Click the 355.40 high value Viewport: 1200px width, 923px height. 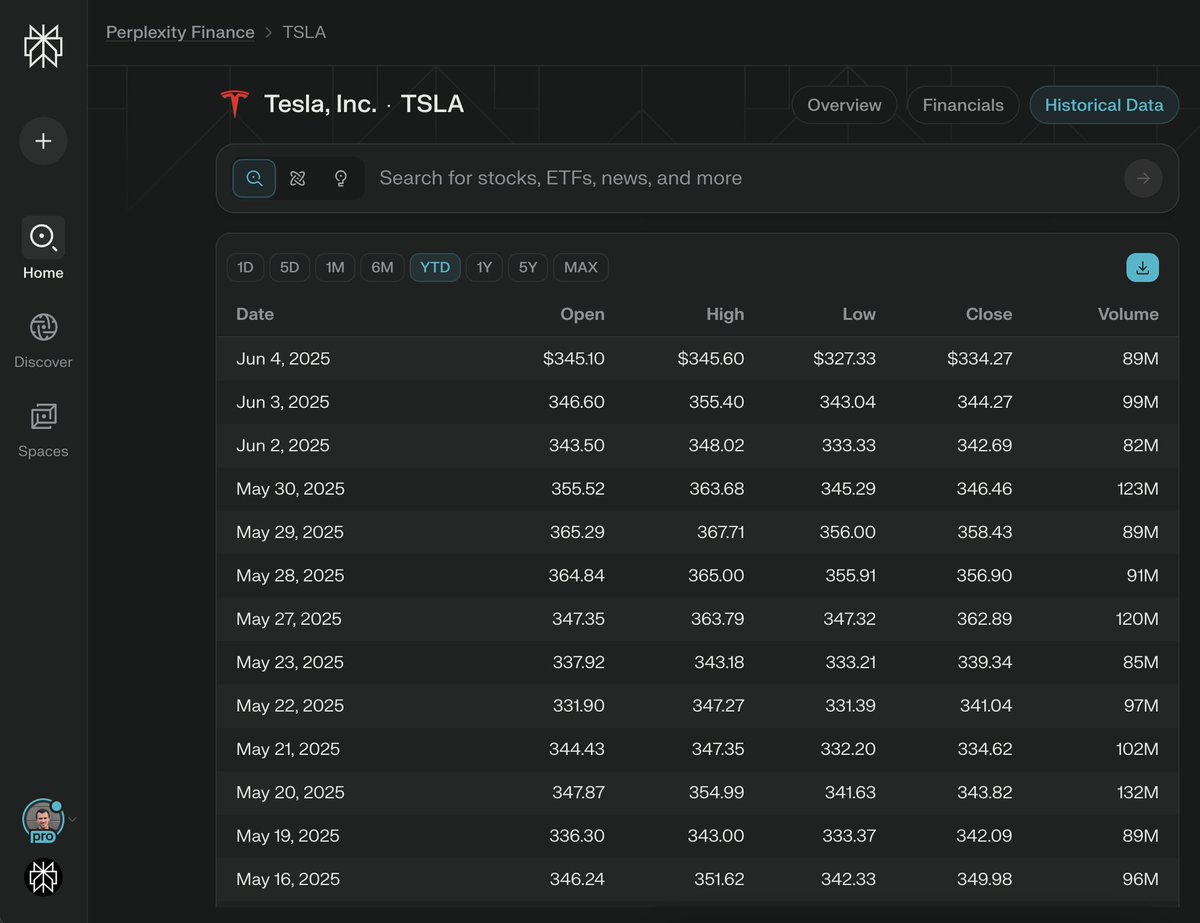716,402
